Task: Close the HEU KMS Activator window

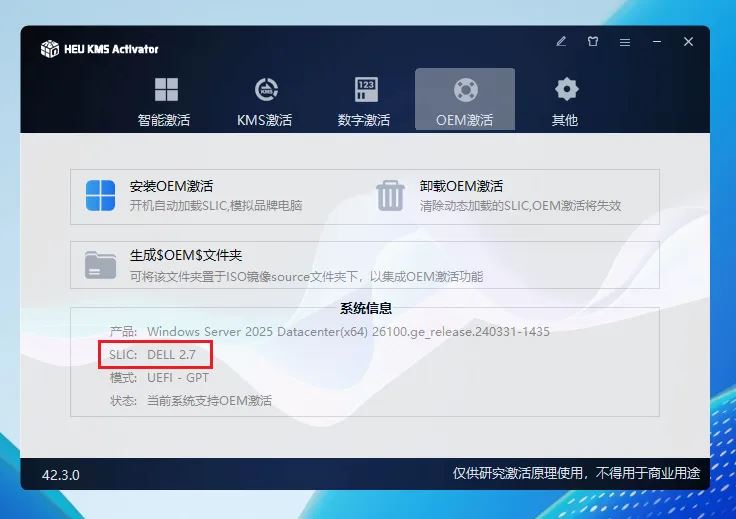Action: (x=688, y=42)
